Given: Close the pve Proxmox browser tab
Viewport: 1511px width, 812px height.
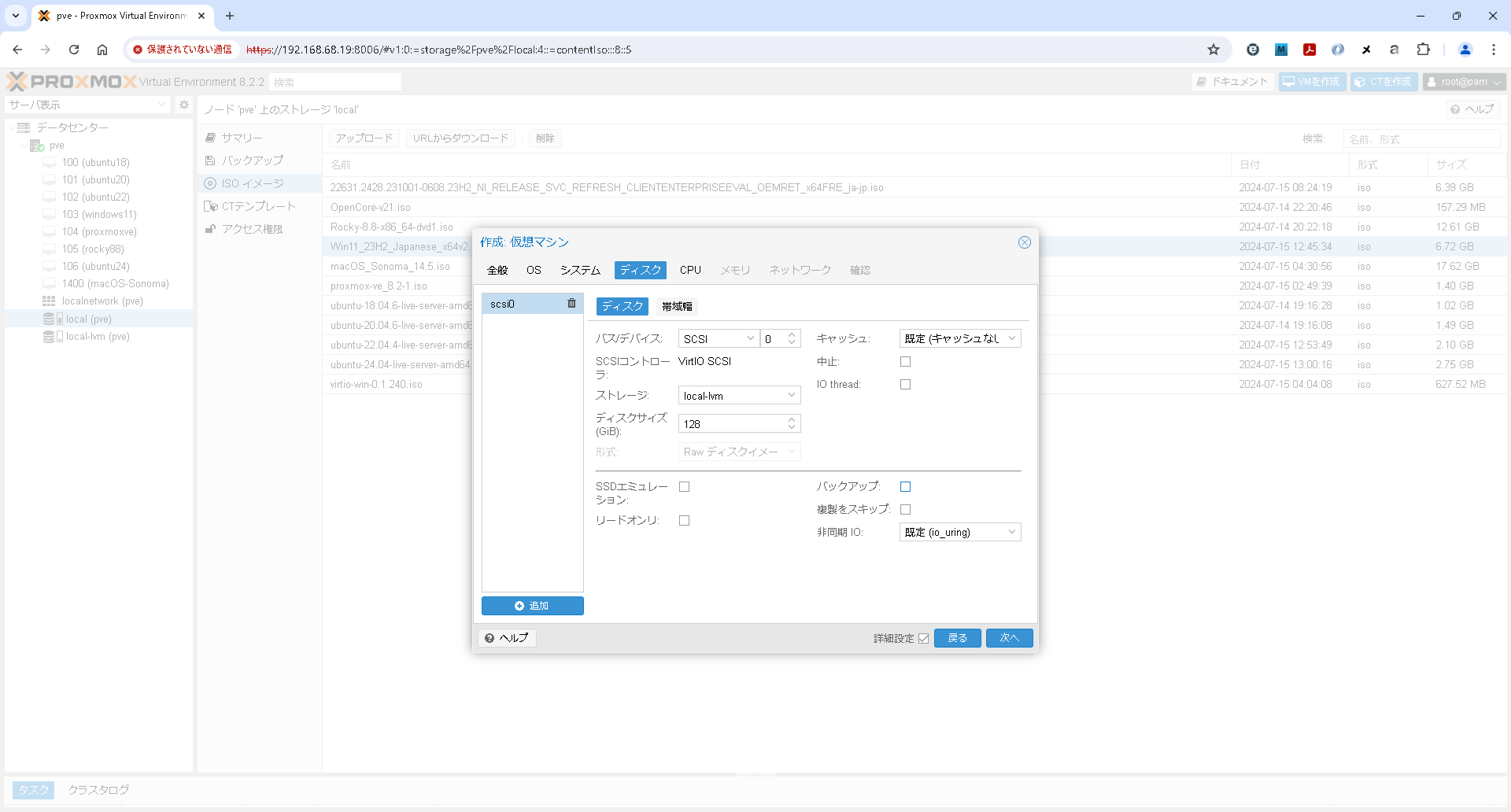Looking at the screenshot, I should (x=201, y=16).
